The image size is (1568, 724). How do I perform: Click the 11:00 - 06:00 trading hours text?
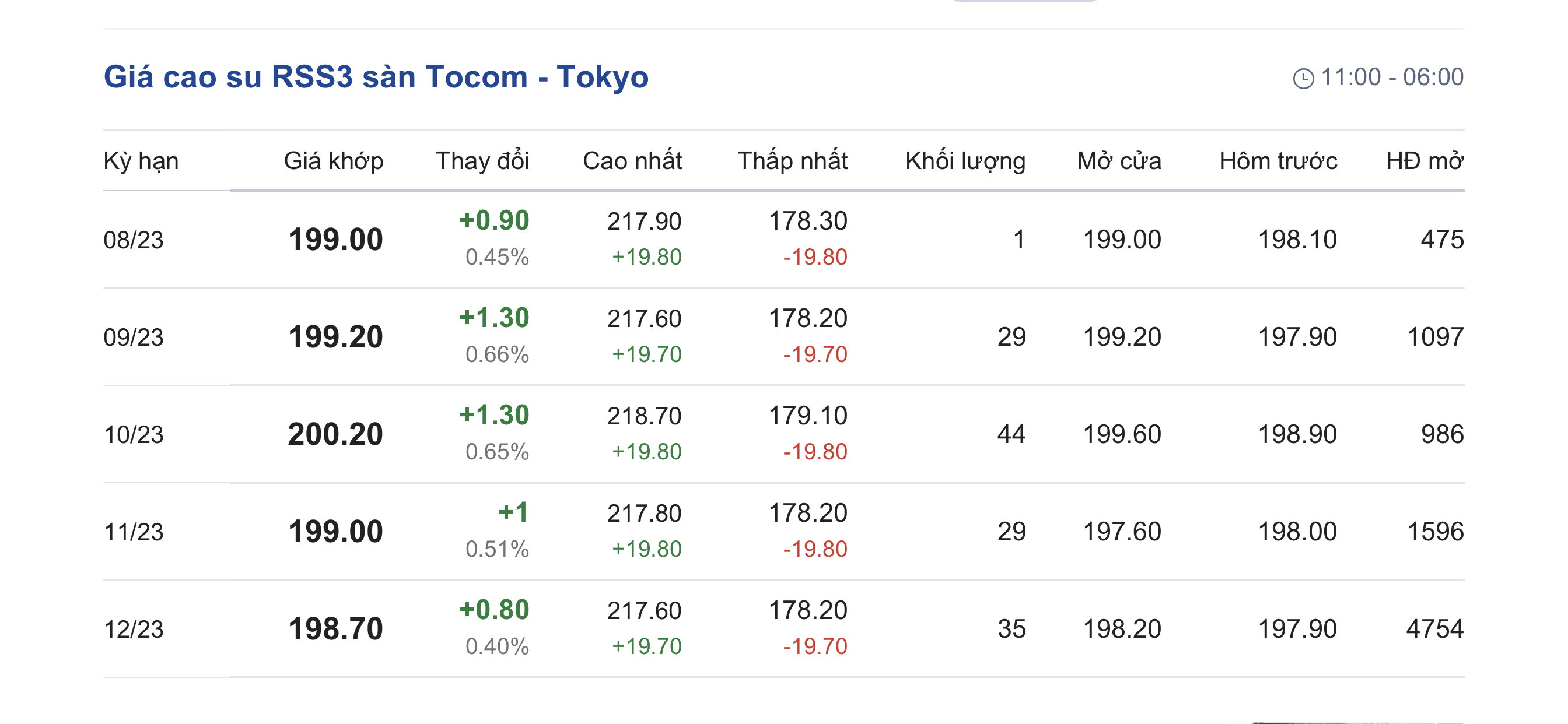click(1391, 78)
